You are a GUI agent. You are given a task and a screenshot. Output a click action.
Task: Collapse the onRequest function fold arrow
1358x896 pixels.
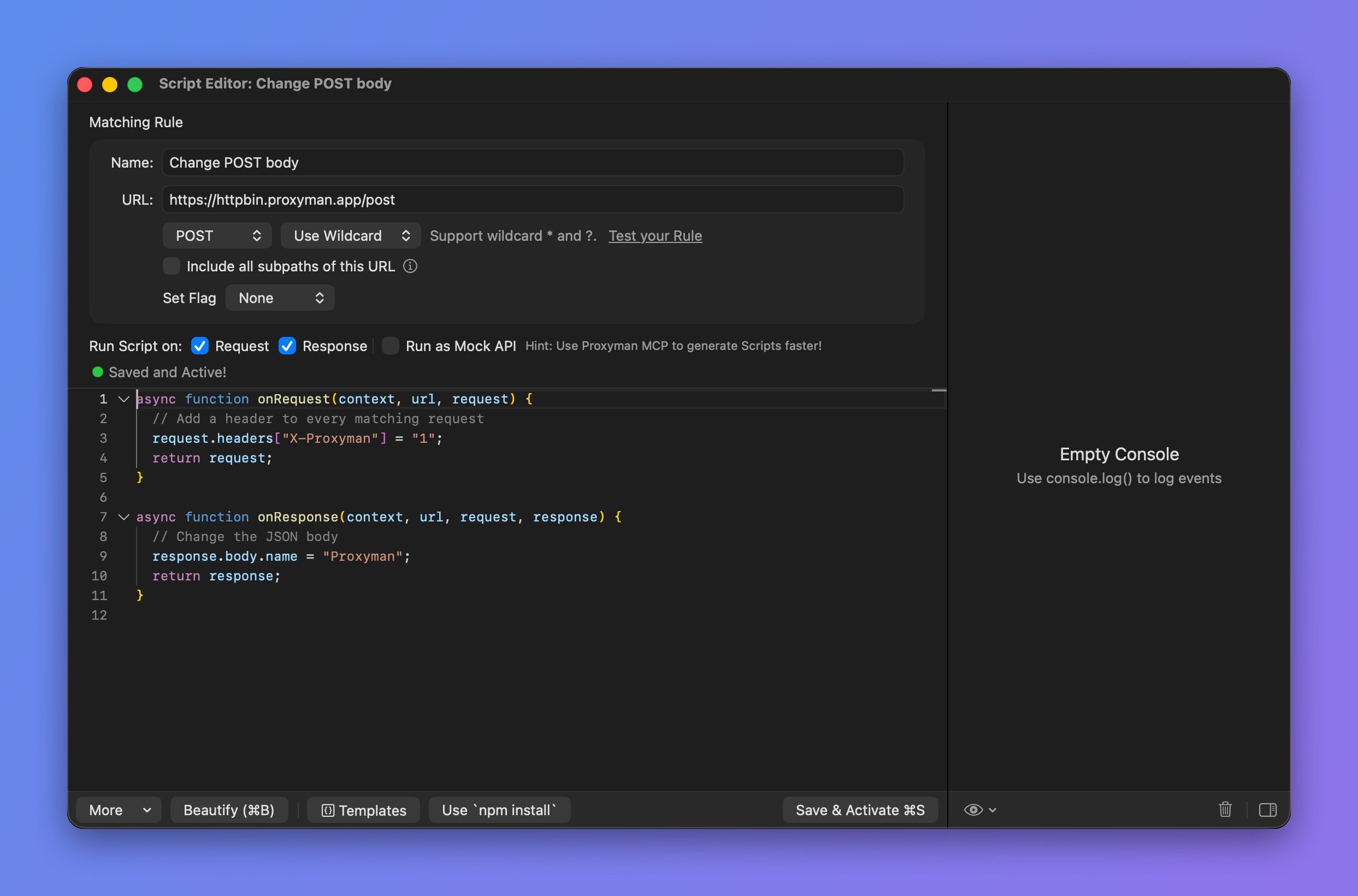pos(123,399)
